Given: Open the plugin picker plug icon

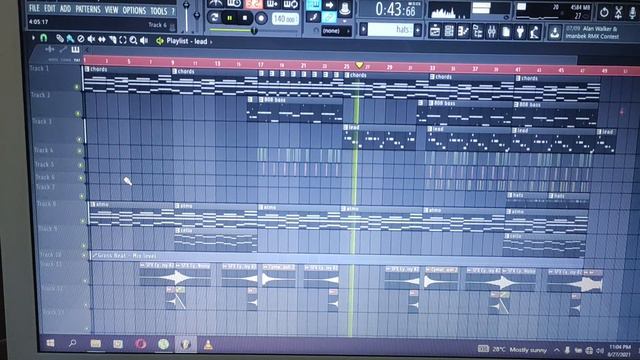Looking at the screenshot, I should [520, 31].
